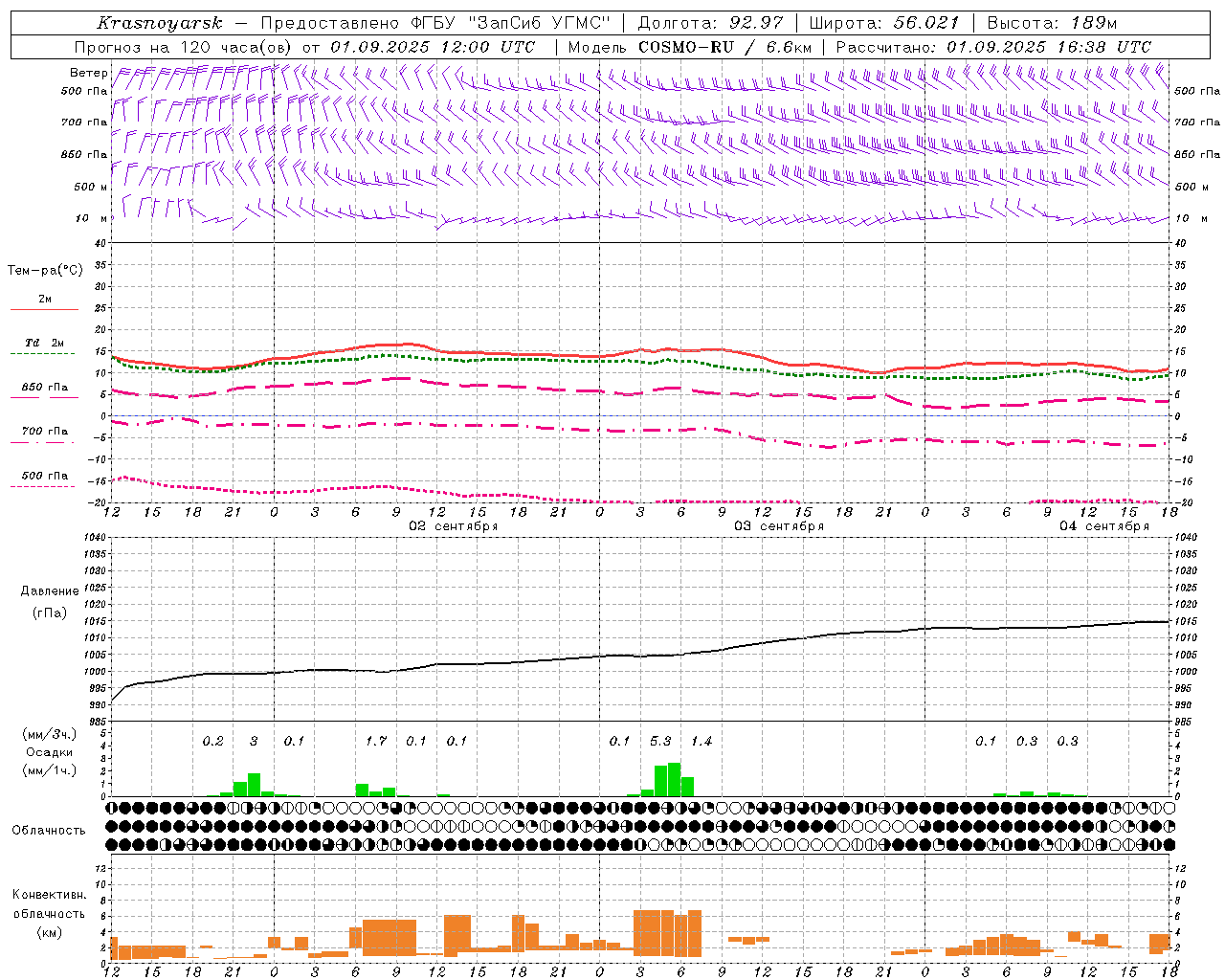Select the 'Модель COSMO-RU / 6.6км' text
This screenshot has height=980, width=1225.
690,47
